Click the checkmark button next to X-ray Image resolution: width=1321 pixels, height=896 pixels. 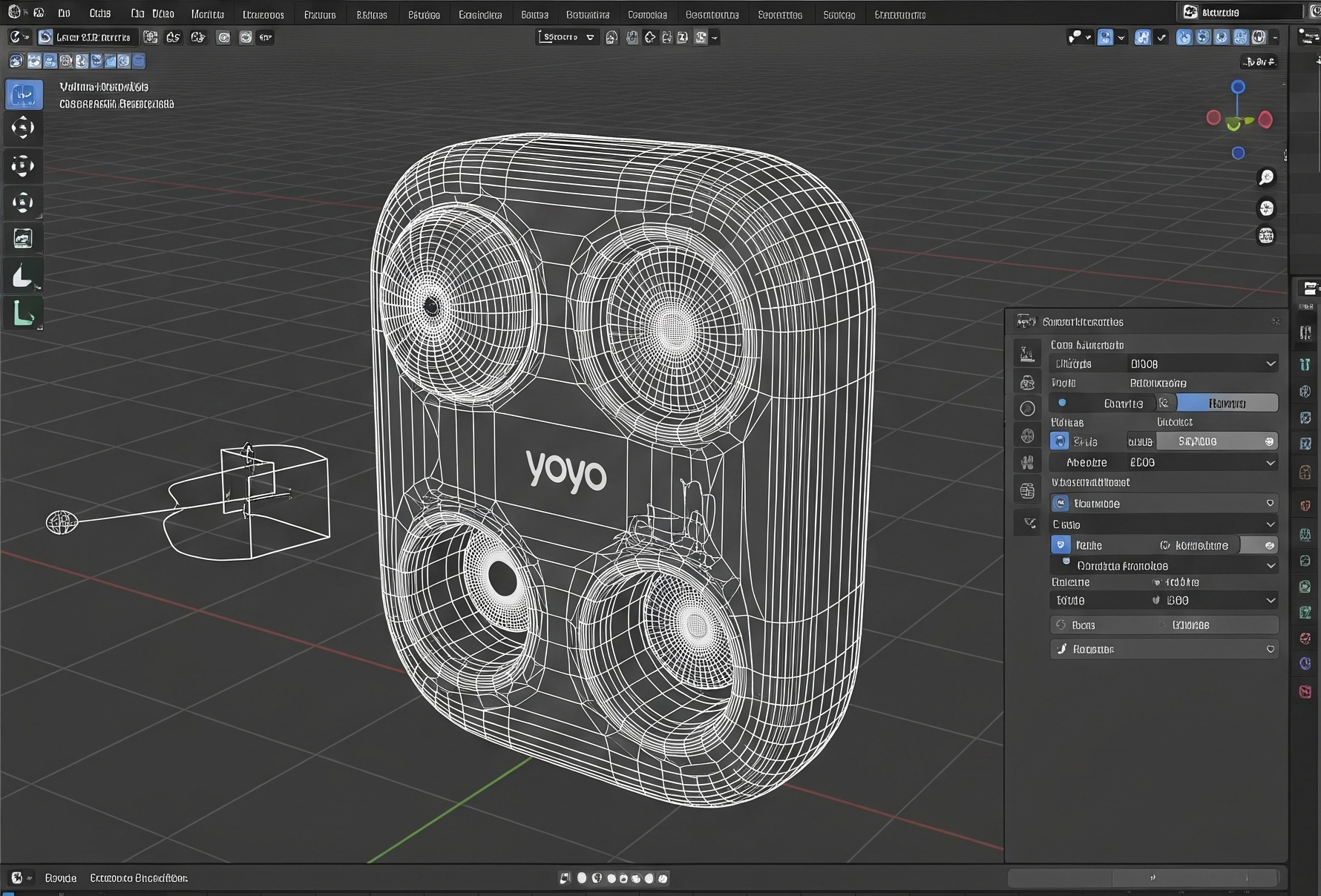[x=1161, y=37]
